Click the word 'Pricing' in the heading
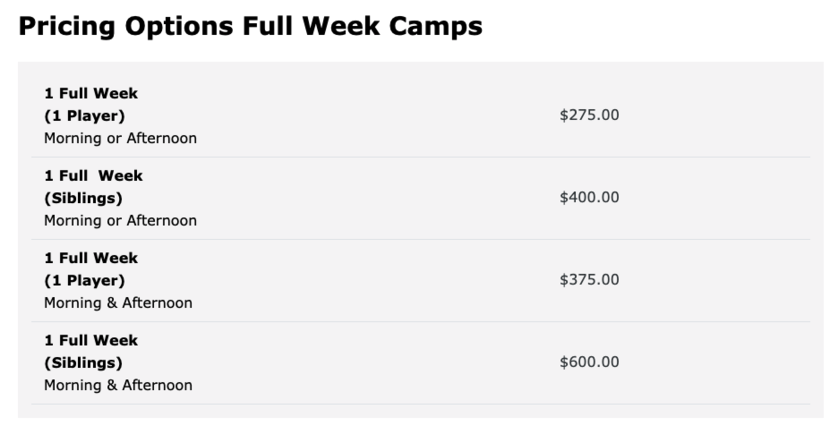 [67, 26]
